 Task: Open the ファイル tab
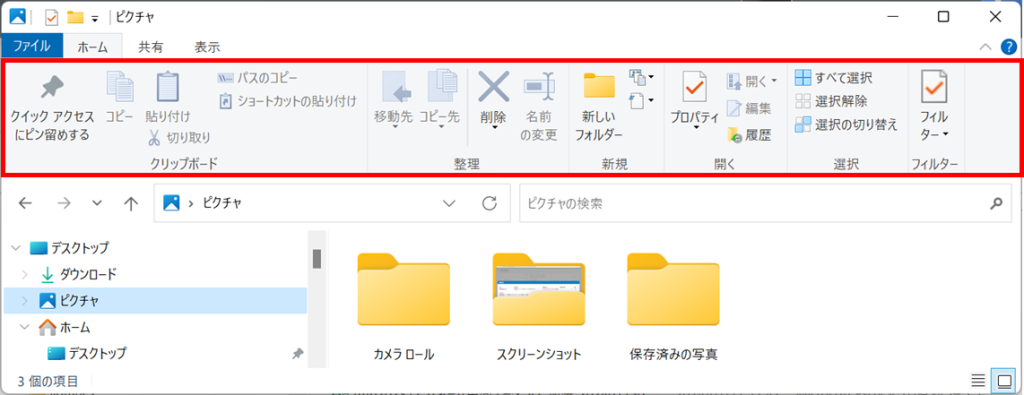32,46
